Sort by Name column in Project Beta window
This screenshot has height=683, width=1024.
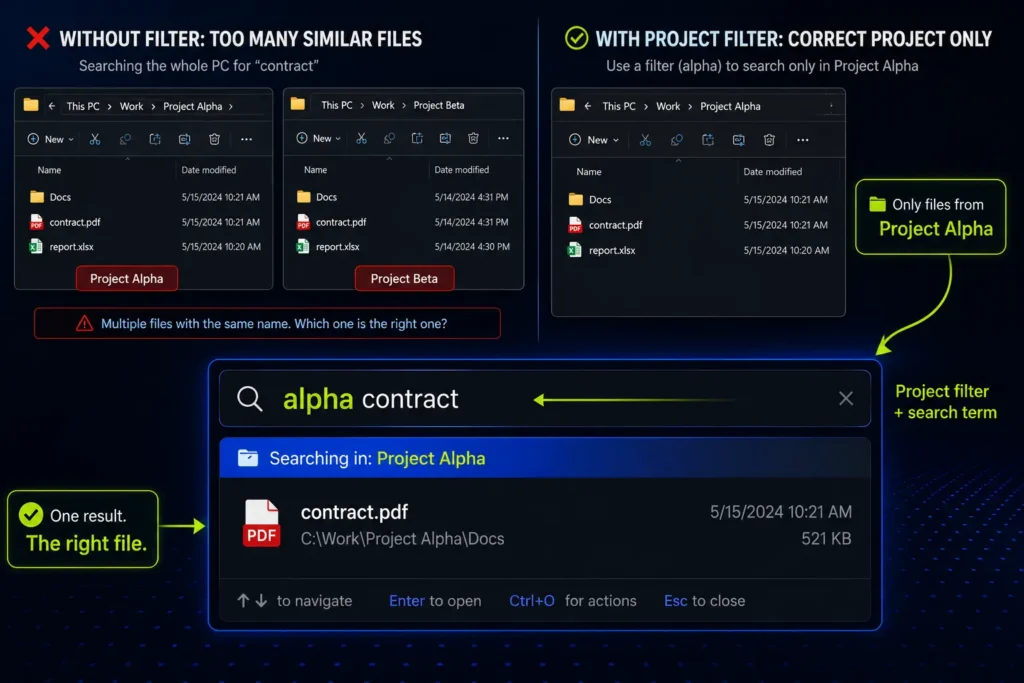click(315, 170)
